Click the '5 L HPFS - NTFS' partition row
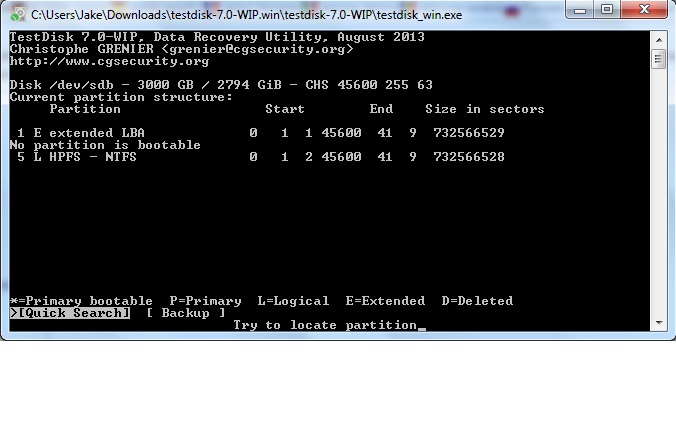The width and height of the screenshot is (676, 425). pyautogui.click(x=260, y=157)
